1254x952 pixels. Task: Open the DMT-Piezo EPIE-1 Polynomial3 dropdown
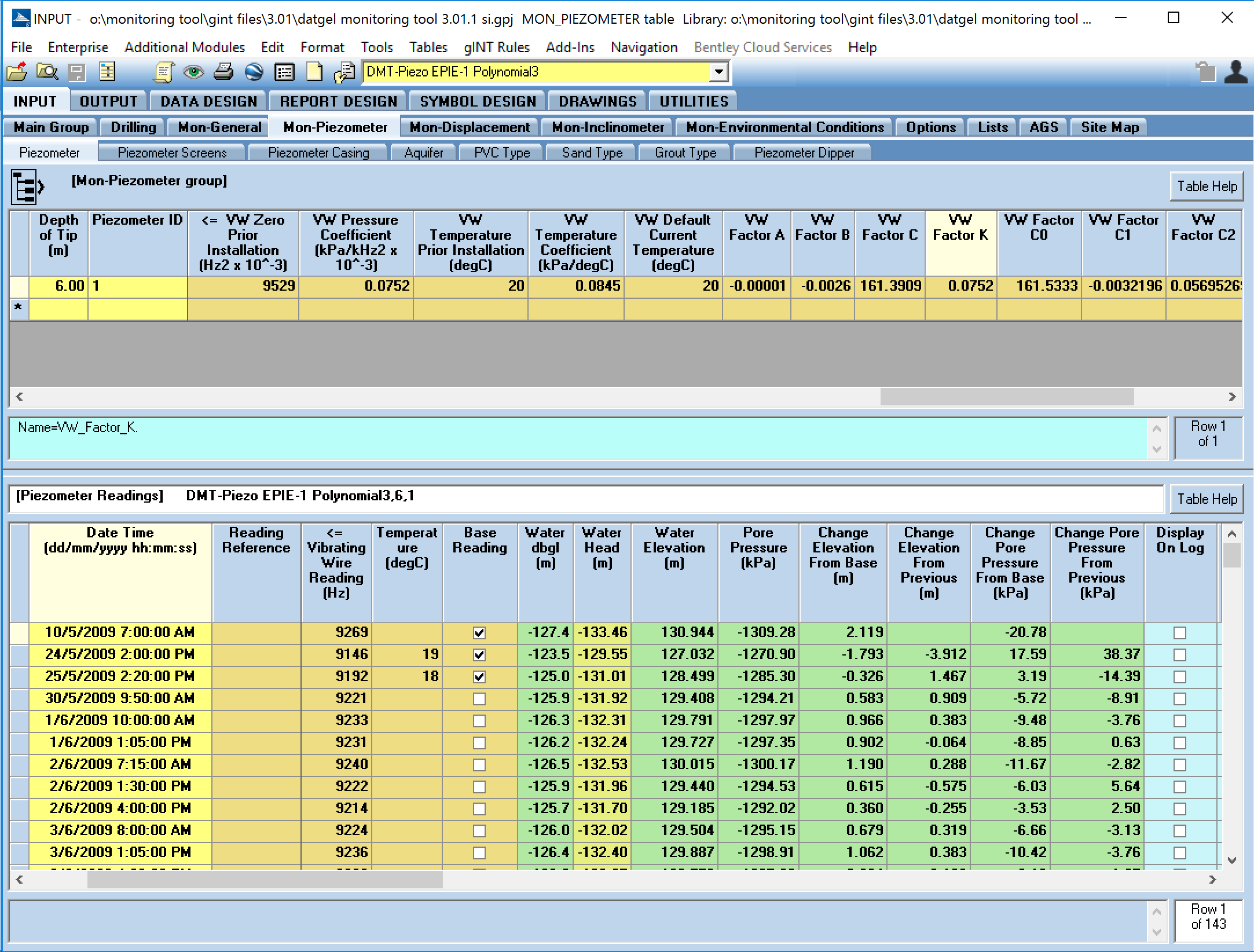tap(718, 72)
